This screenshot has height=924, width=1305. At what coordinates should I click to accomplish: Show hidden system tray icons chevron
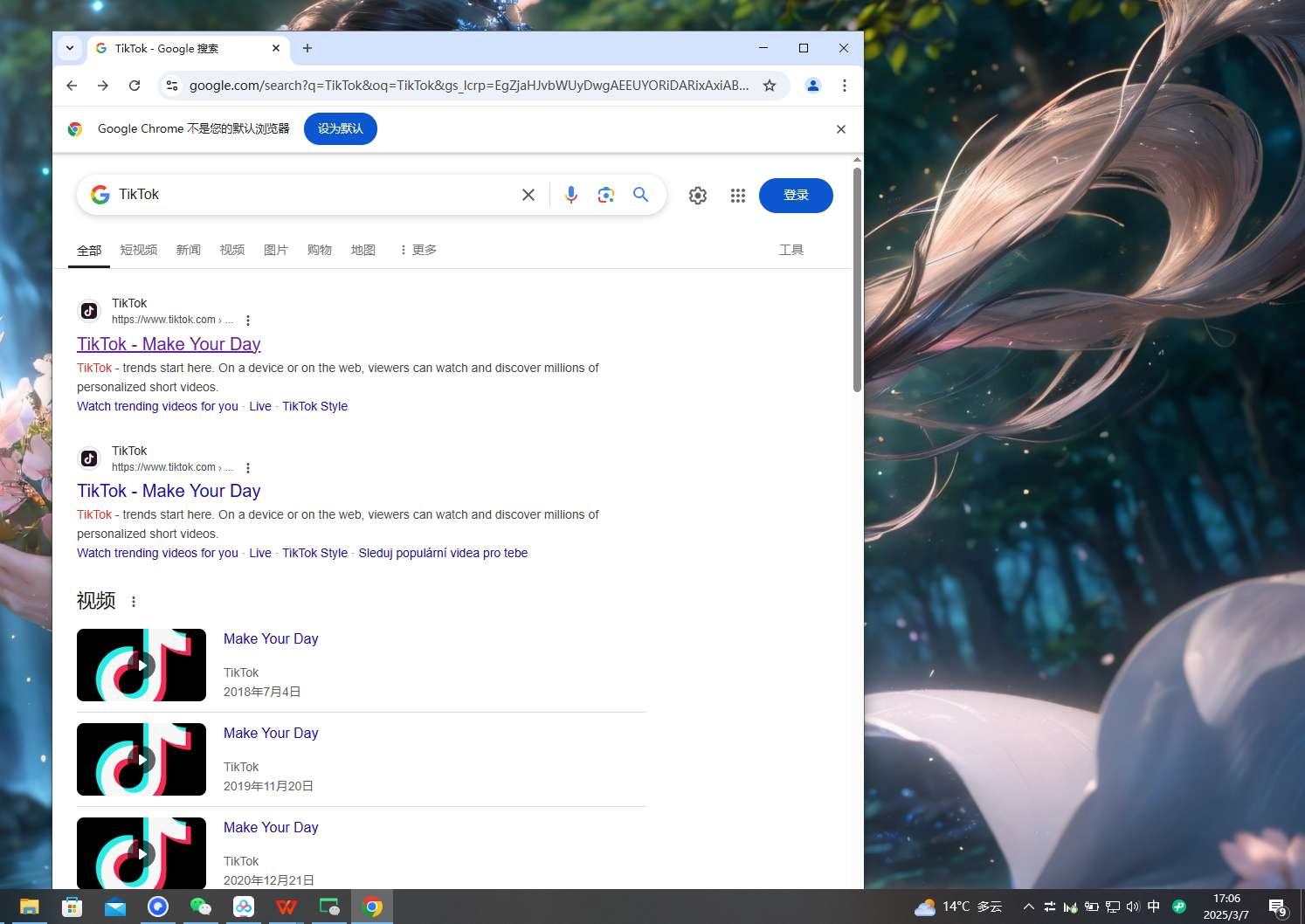[x=1029, y=907]
